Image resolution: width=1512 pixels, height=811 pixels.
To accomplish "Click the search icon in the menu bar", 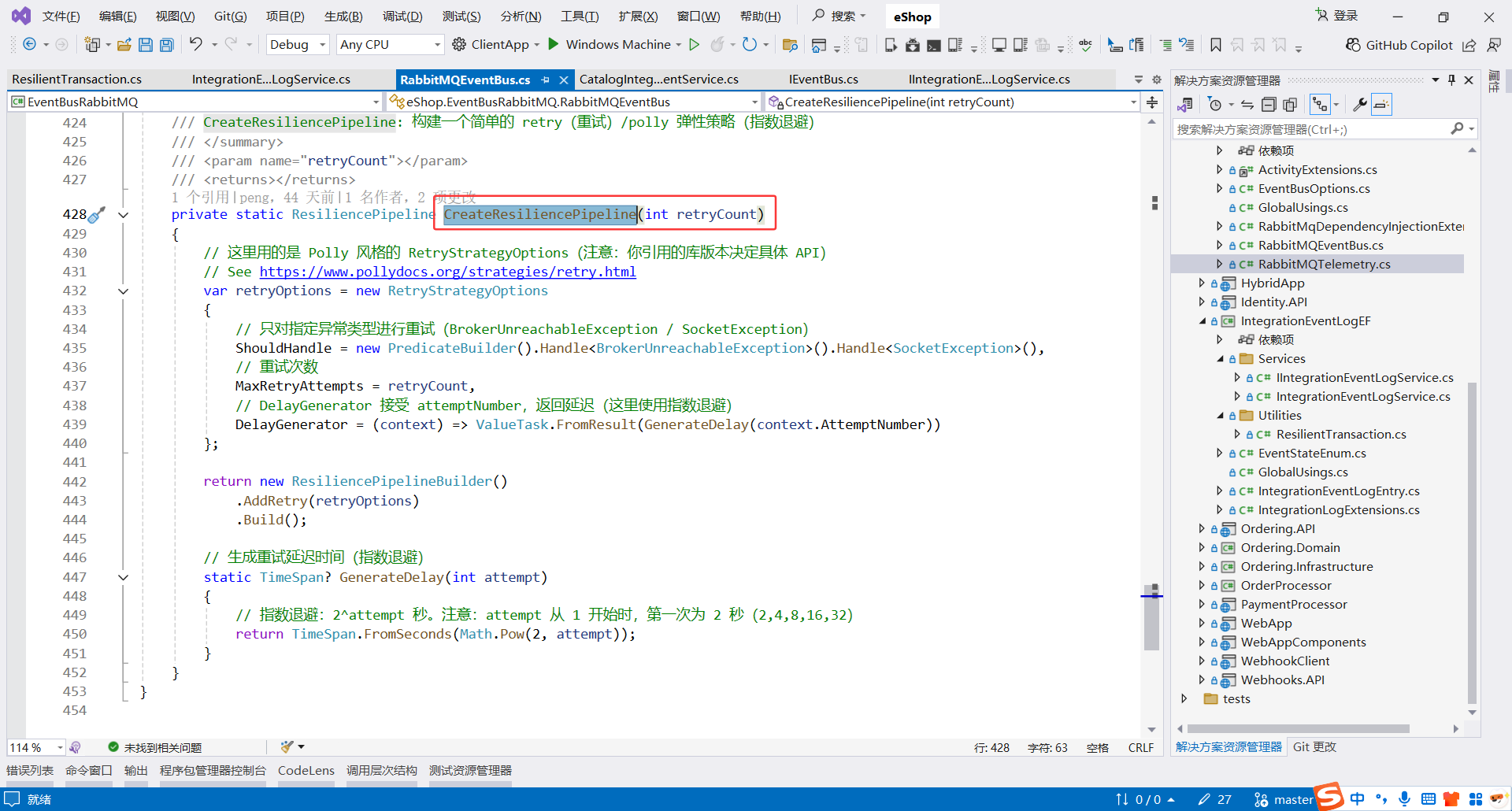I will (x=819, y=16).
